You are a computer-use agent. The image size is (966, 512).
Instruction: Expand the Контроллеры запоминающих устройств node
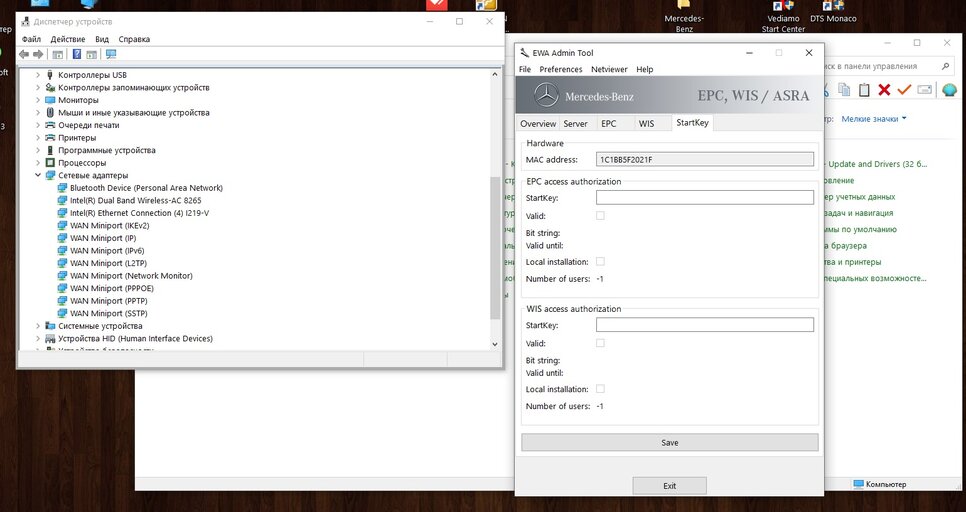pos(38,87)
